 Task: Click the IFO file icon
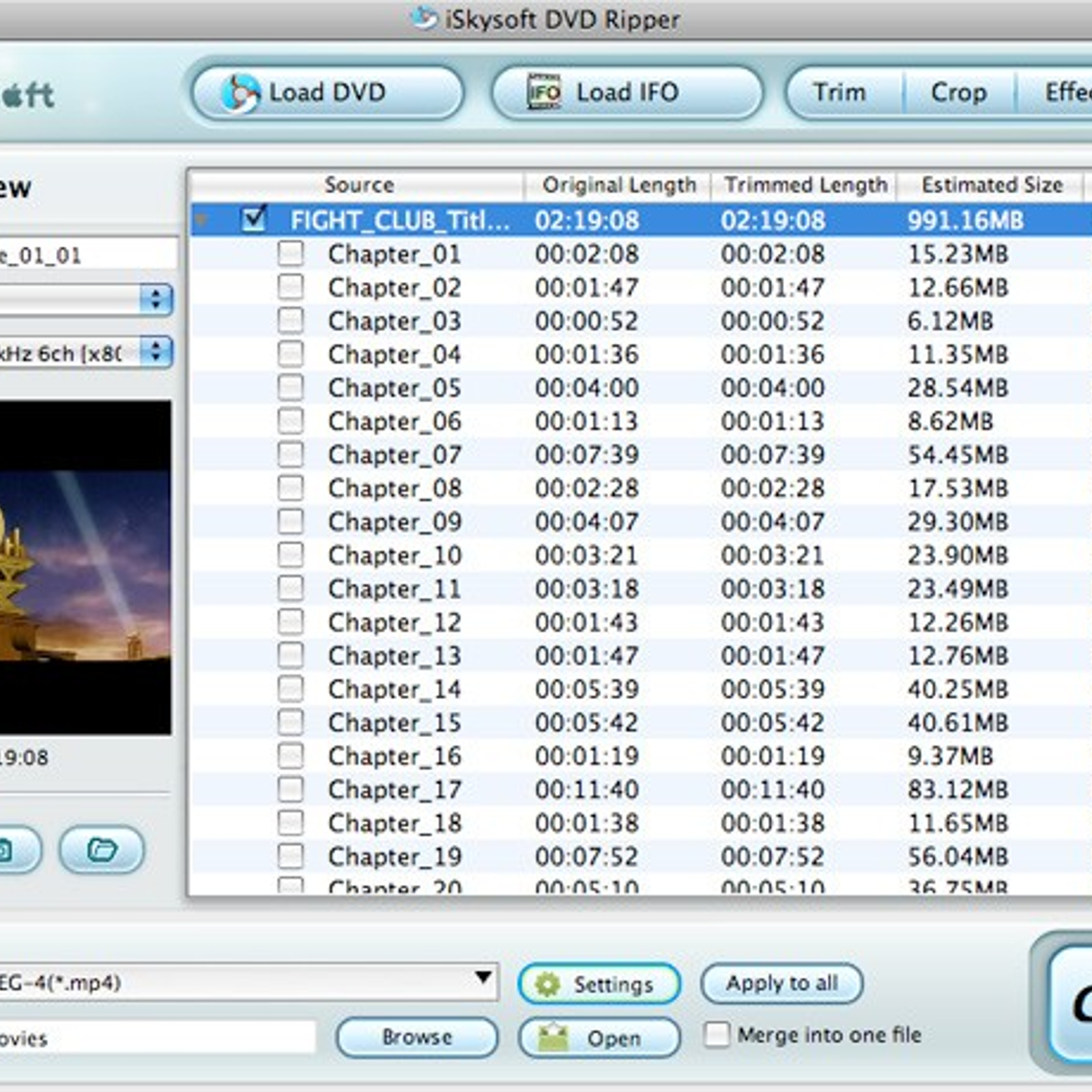(544, 92)
